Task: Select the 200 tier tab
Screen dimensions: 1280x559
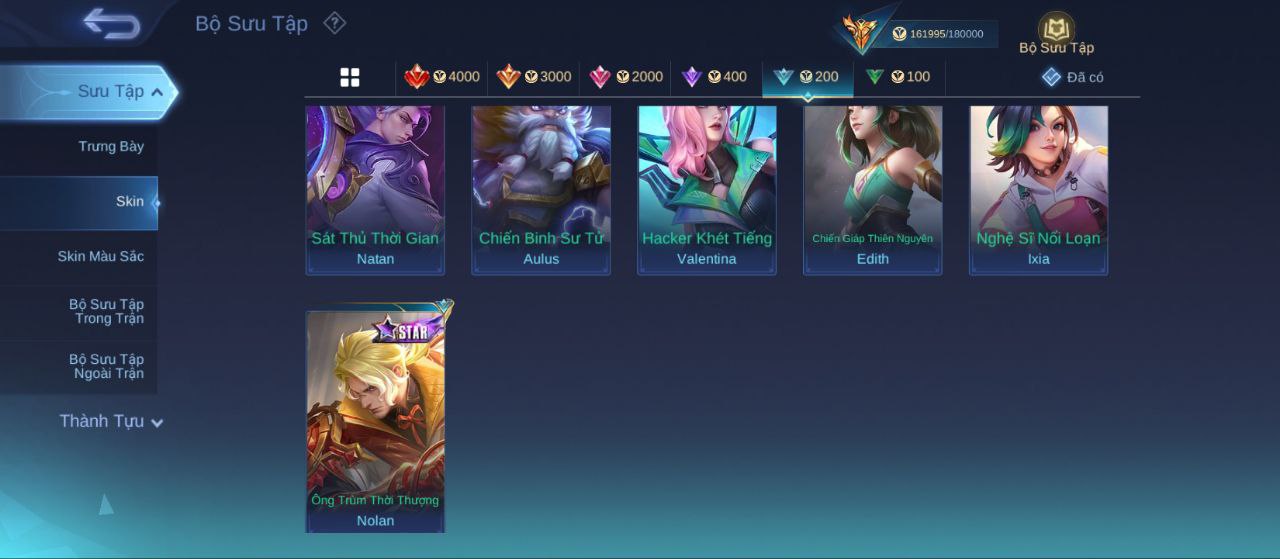Action: click(807, 78)
